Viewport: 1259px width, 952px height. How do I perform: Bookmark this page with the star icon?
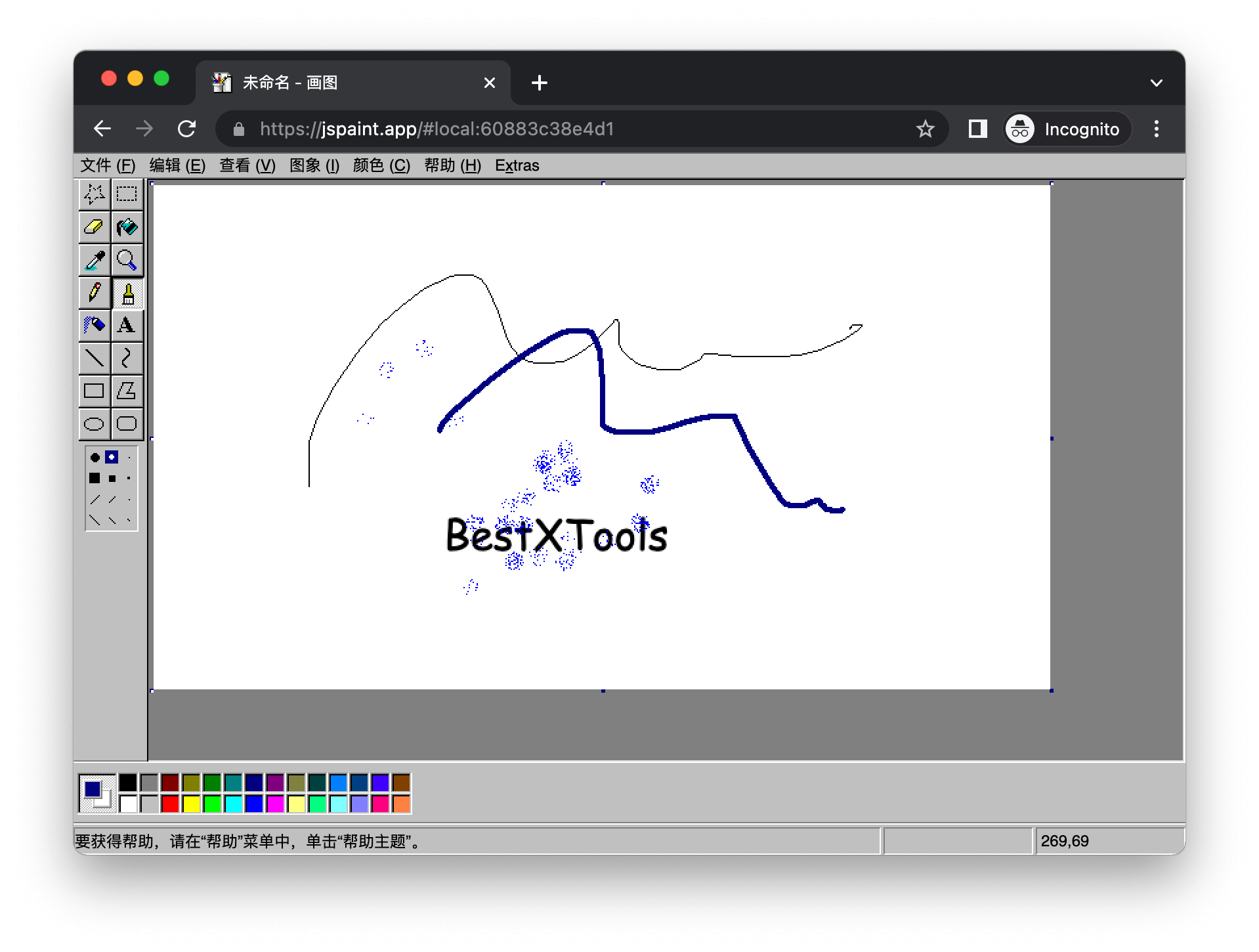tap(926, 129)
